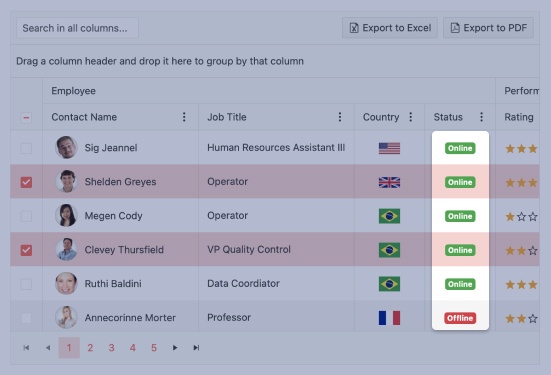Click the France flag in Annecorinne Morter row
Image resolution: width=551 pixels, height=375 pixels.
coord(389,318)
